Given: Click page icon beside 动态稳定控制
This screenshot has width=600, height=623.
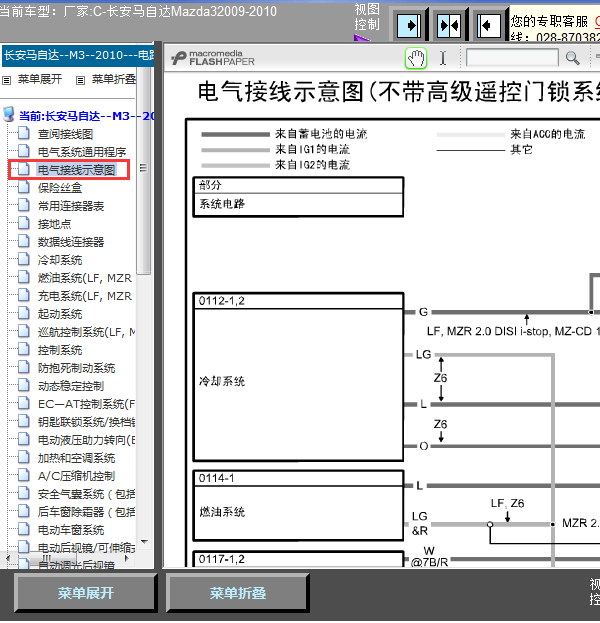Looking at the screenshot, I should [x=24, y=385].
